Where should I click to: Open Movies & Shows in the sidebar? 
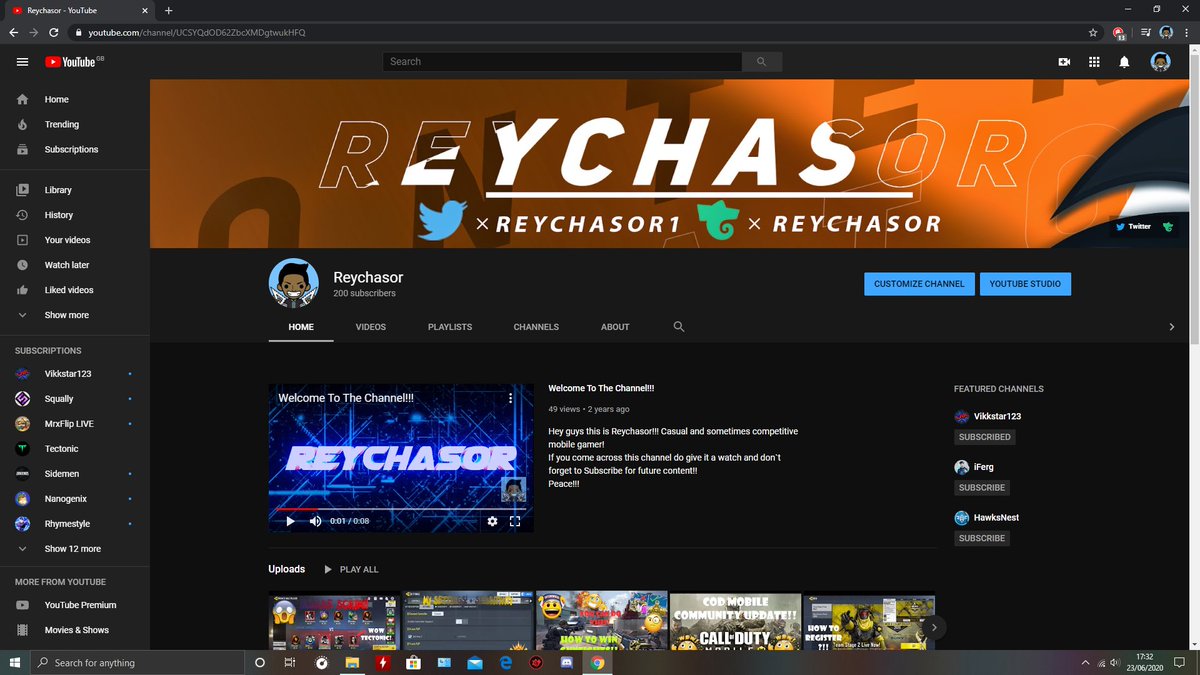75,630
